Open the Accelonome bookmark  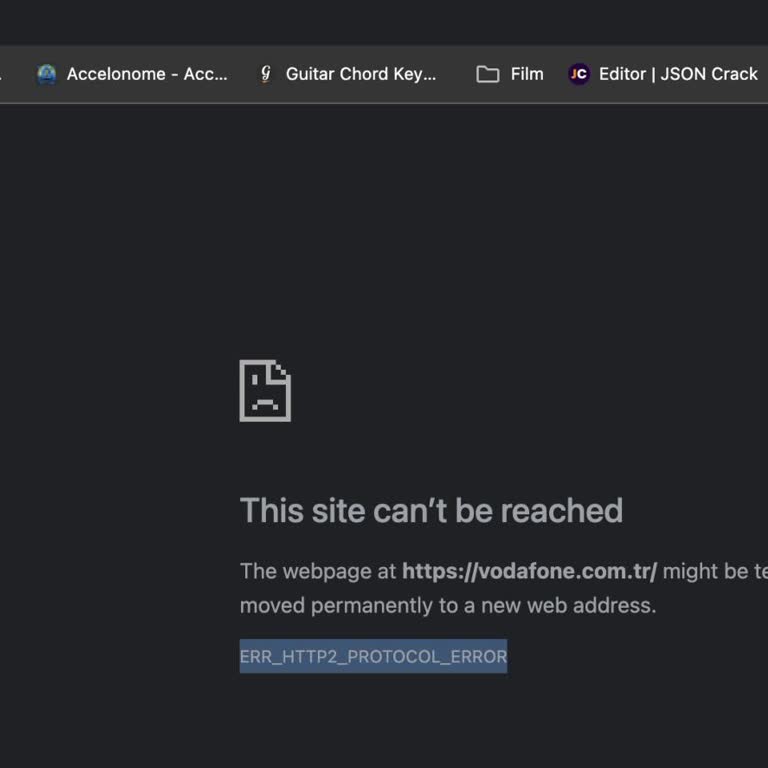132,74
